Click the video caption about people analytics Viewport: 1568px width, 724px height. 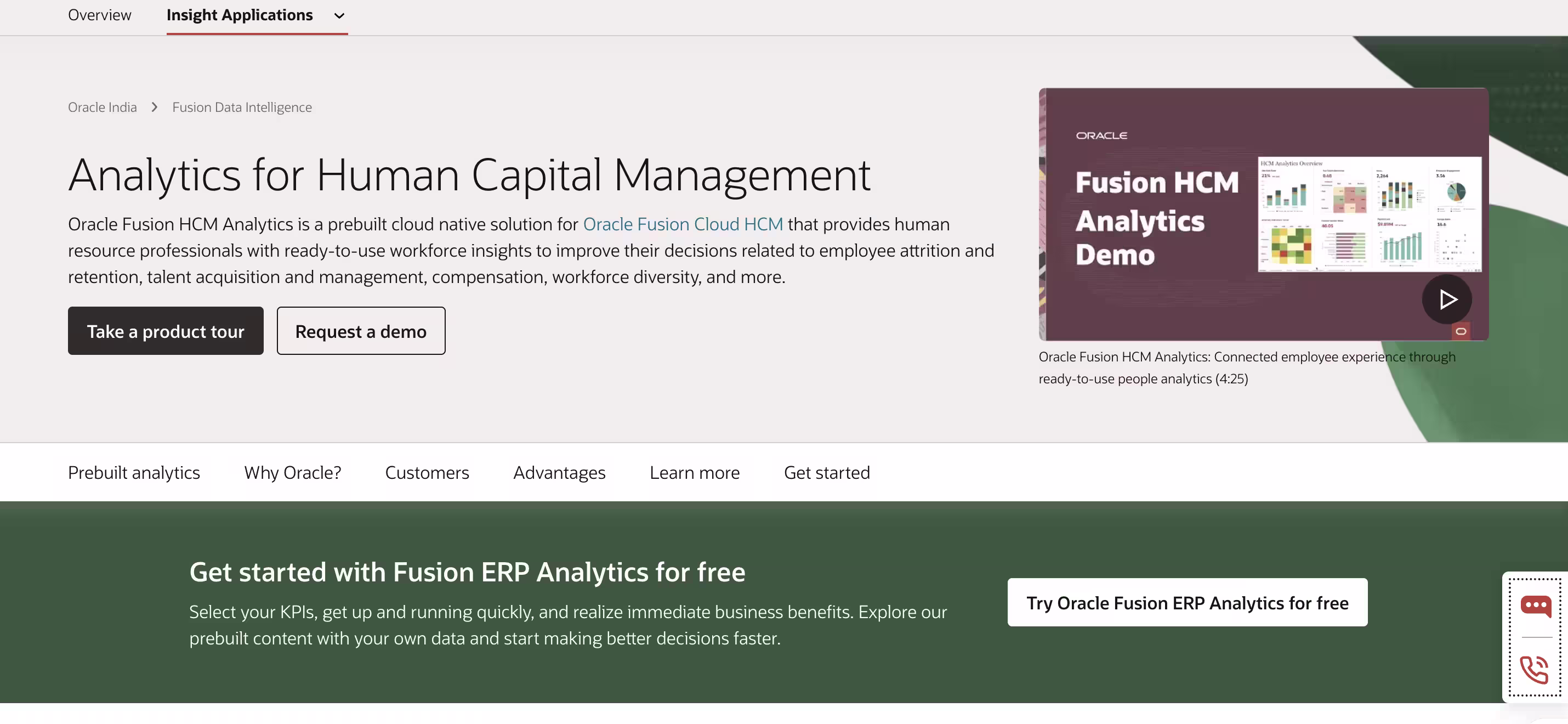[1247, 368]
